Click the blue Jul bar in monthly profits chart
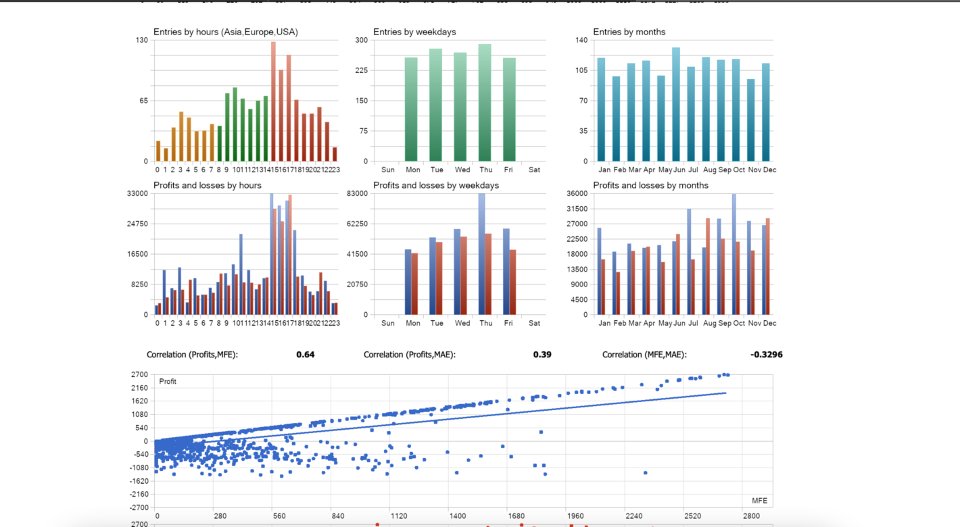The image size is (960, 527). pos(689,262)
